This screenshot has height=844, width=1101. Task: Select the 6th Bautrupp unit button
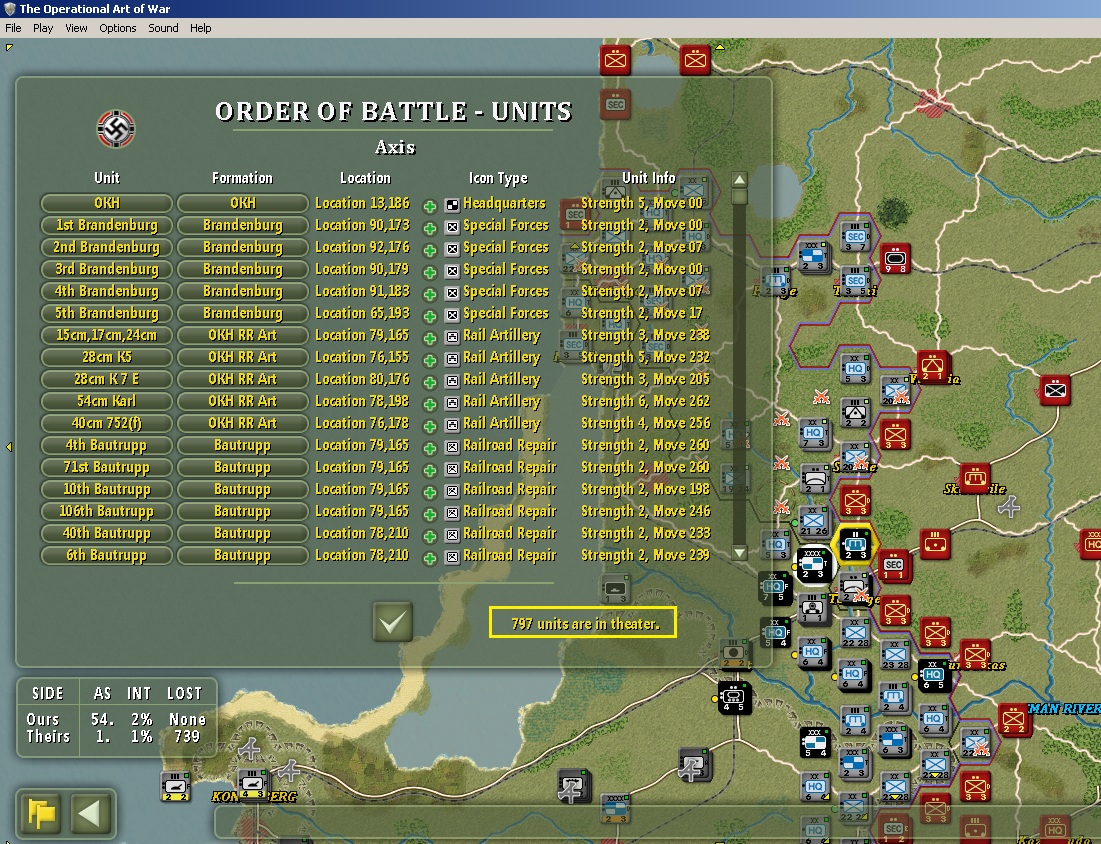(107, 555)
